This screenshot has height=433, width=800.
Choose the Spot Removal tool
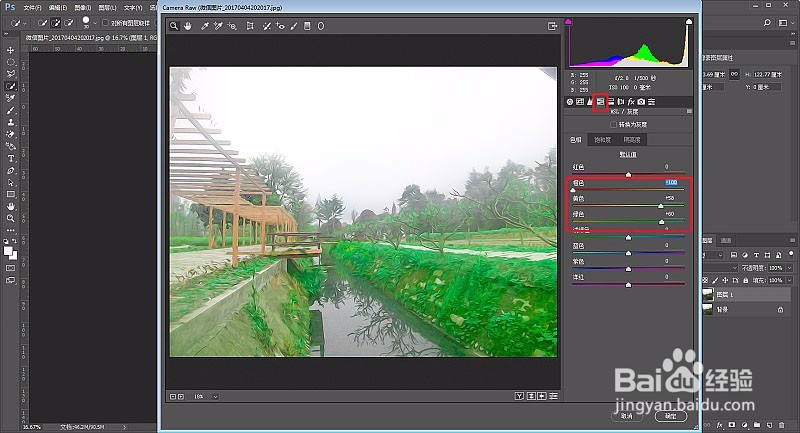(x=266, y=26)
